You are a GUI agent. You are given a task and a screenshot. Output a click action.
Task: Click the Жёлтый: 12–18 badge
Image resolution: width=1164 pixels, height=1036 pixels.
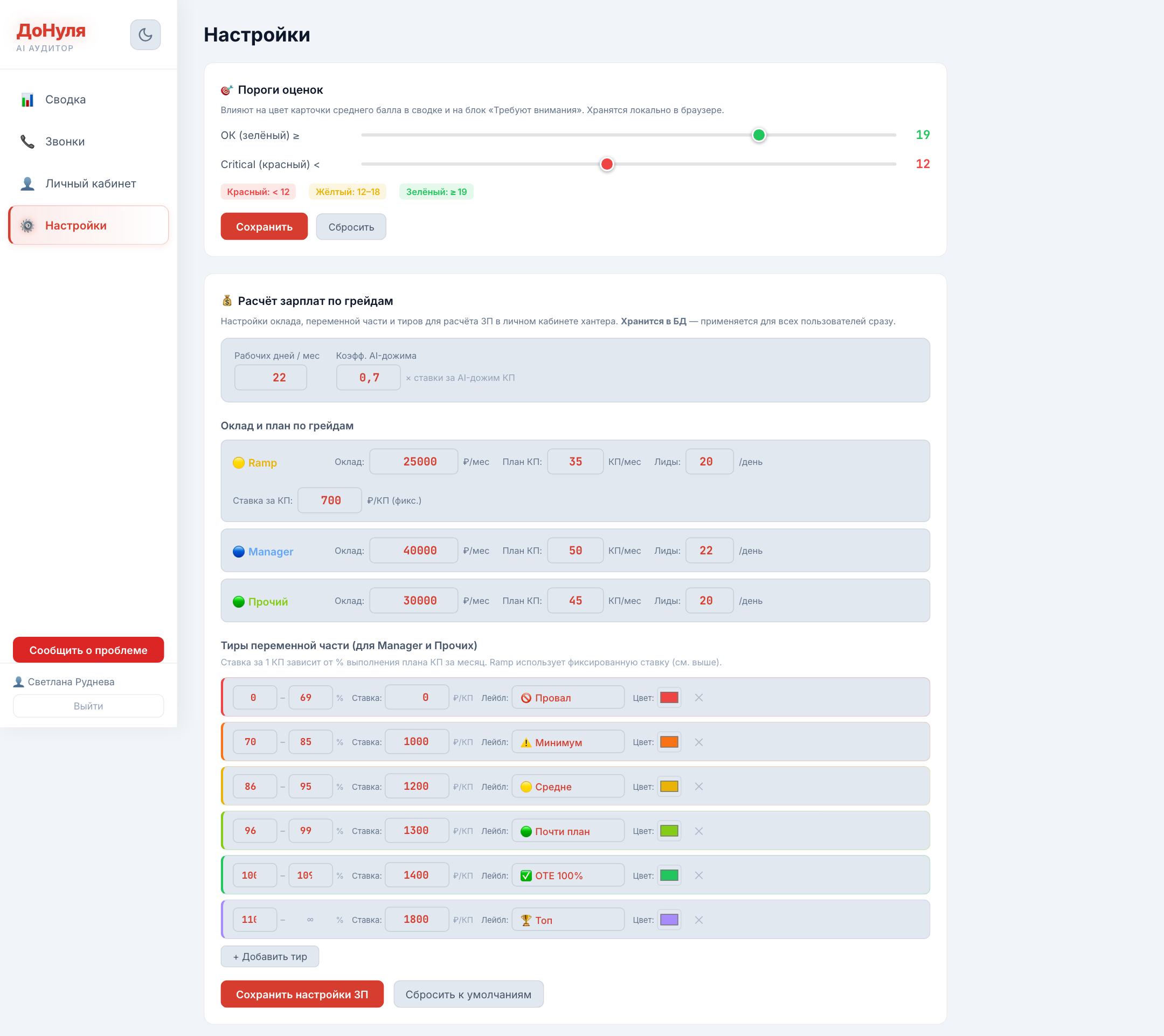pos(348,192)
